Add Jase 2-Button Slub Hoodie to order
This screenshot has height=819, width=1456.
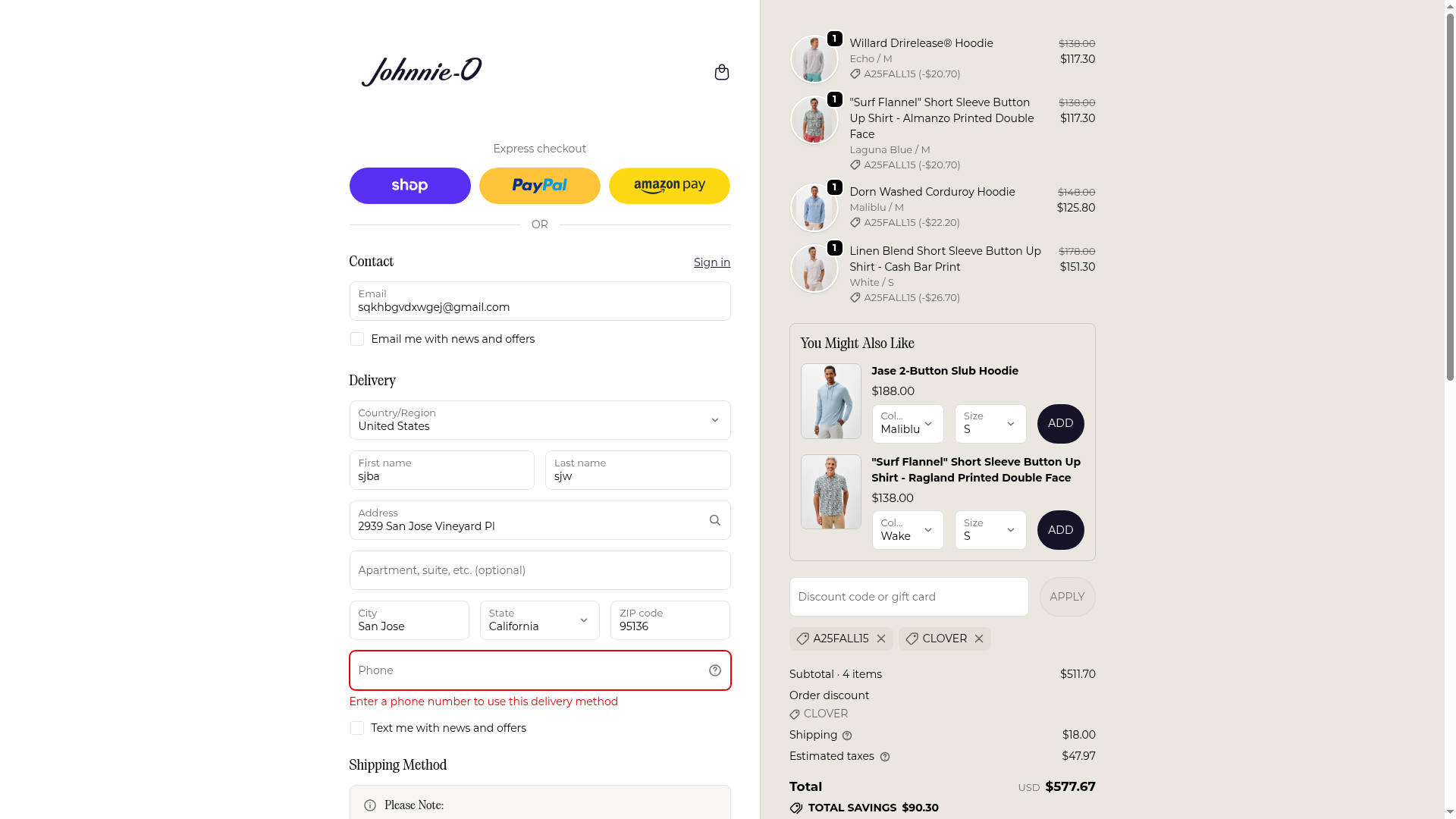point(1060,424)
